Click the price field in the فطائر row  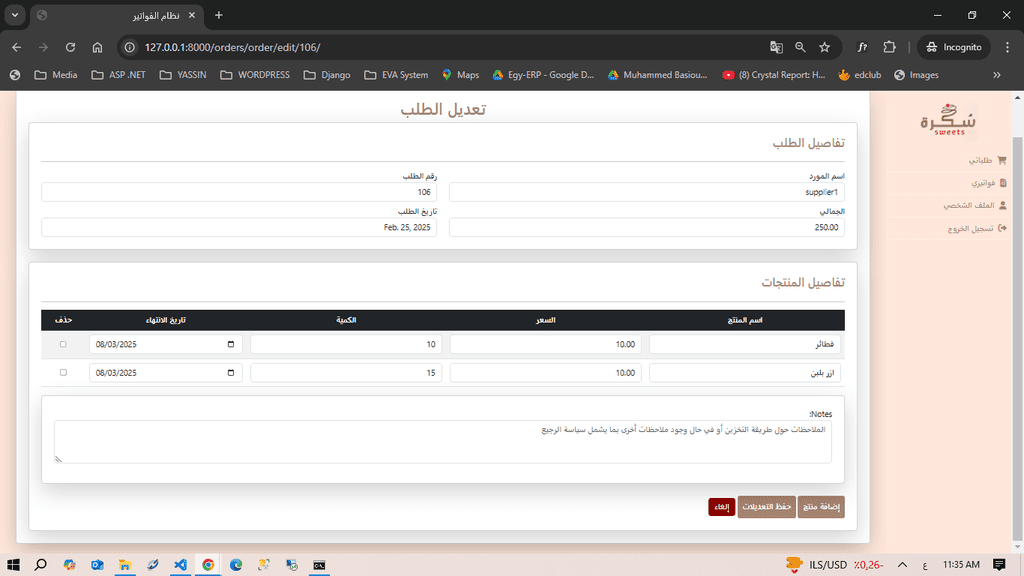point(545,344)
